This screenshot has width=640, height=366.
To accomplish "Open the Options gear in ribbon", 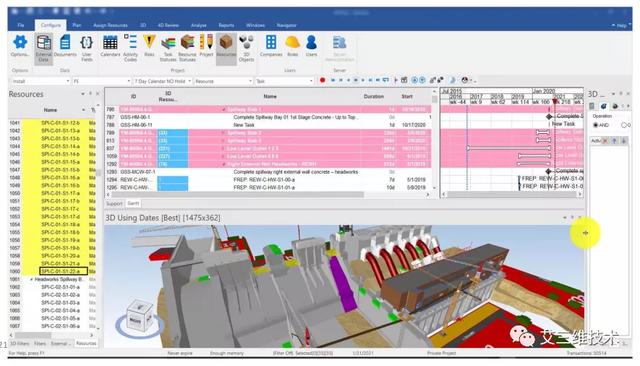I will (20, 46).
